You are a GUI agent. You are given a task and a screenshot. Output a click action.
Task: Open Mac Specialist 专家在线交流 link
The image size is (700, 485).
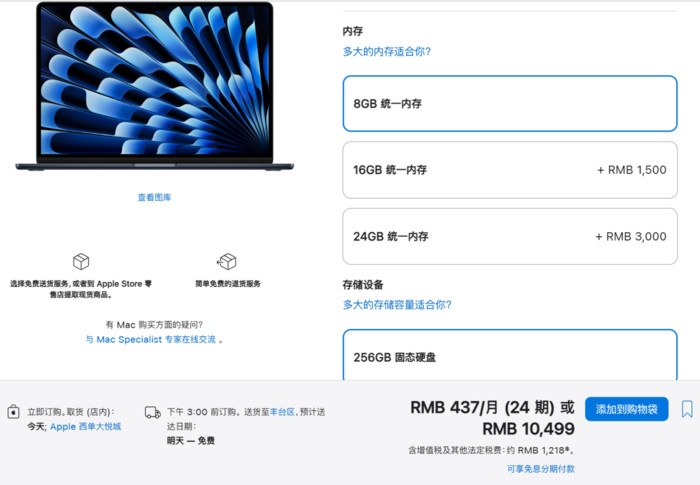(151, 339)
